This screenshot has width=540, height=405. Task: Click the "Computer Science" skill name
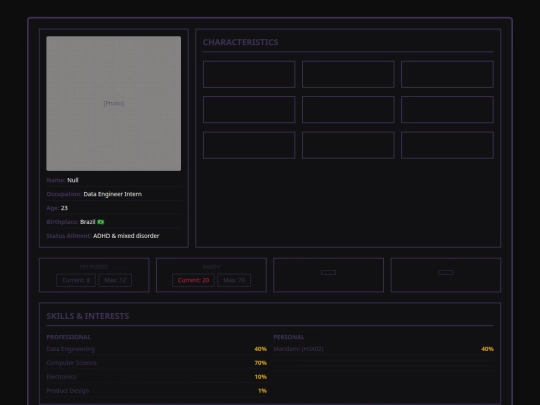(x=72, y=363)
